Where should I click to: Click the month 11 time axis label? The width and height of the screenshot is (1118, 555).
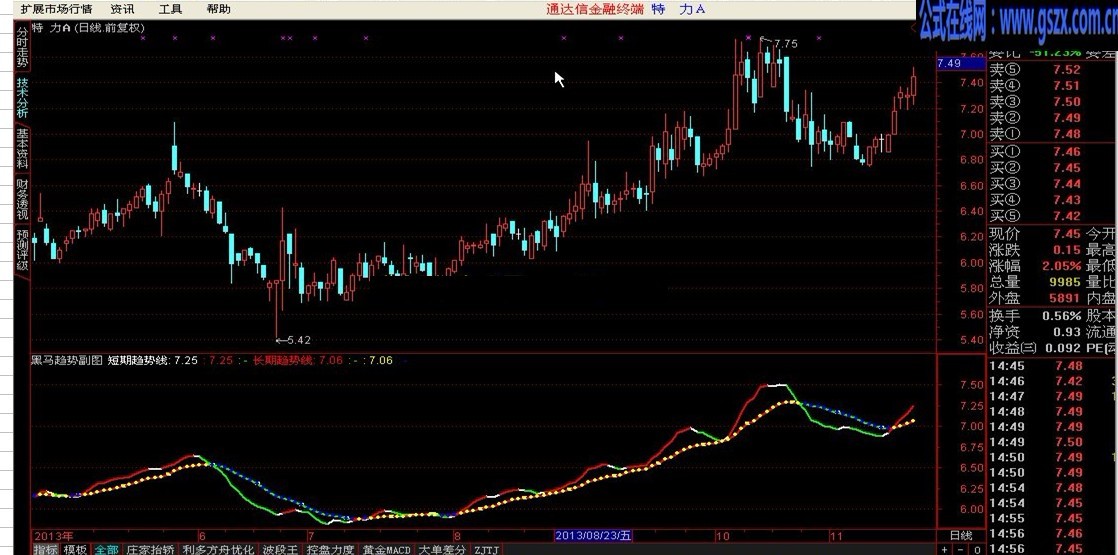tap(837, 536)
